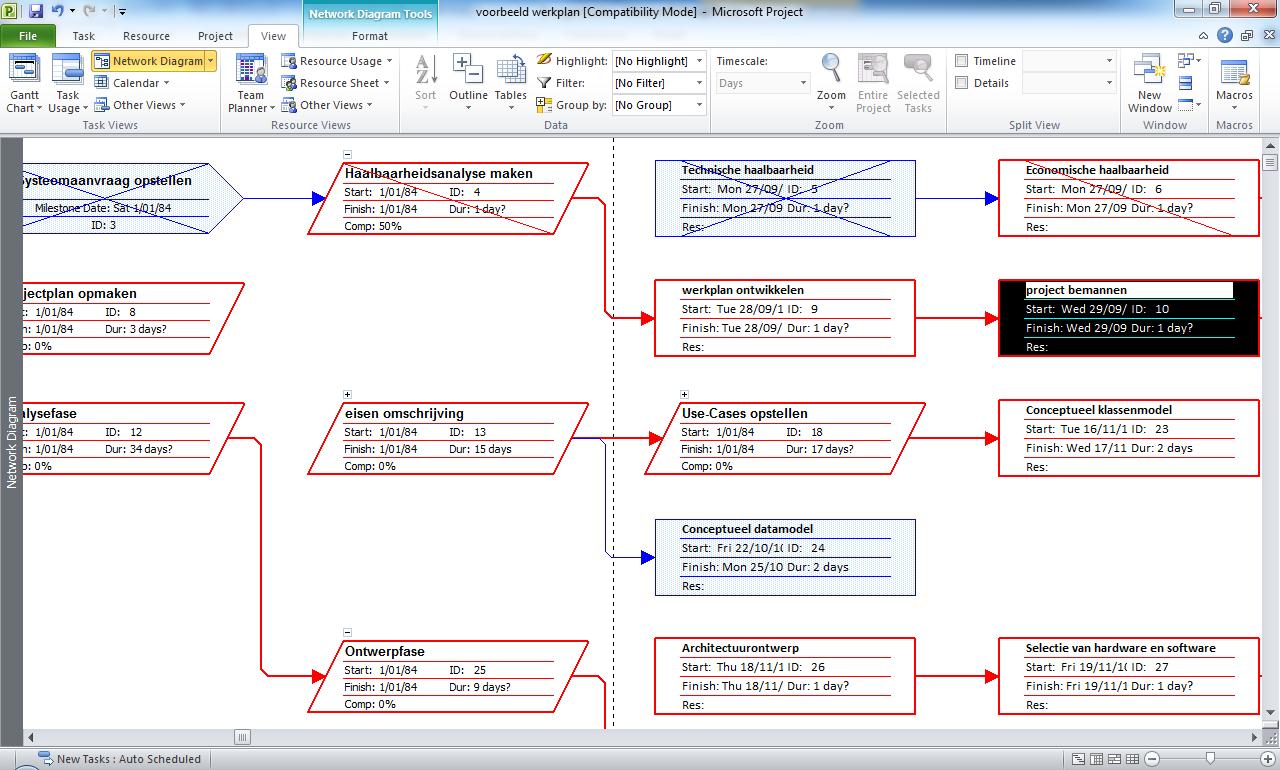
Task: Expand the Use-Cases opstellen summary node
Action: coord(684,394)
